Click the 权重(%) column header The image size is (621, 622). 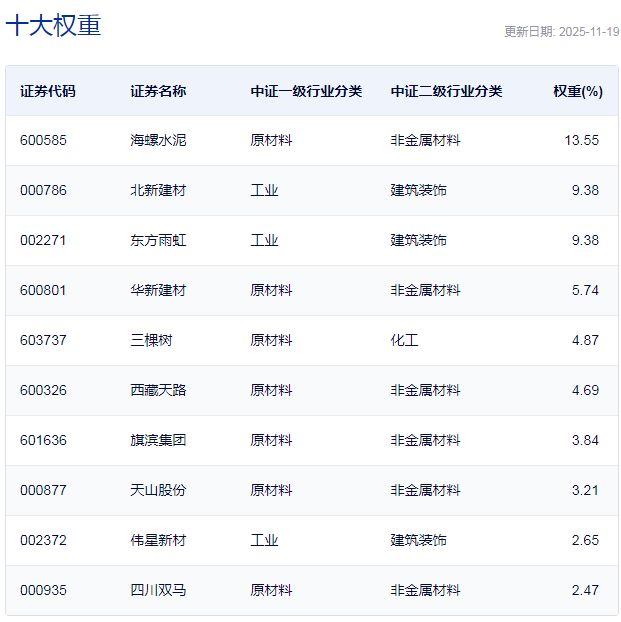pyautogui.click(x=577, y=91)
